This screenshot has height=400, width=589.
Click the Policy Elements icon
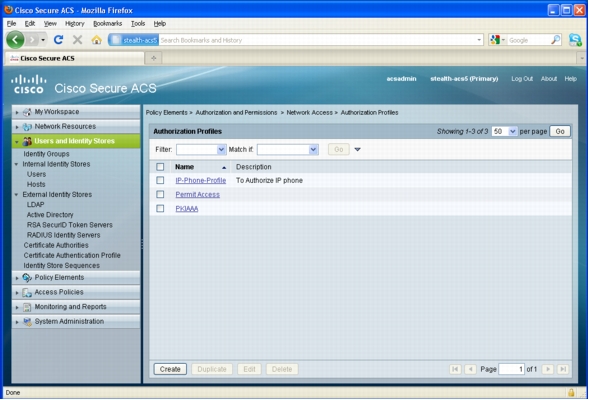[x=27, y=278]
